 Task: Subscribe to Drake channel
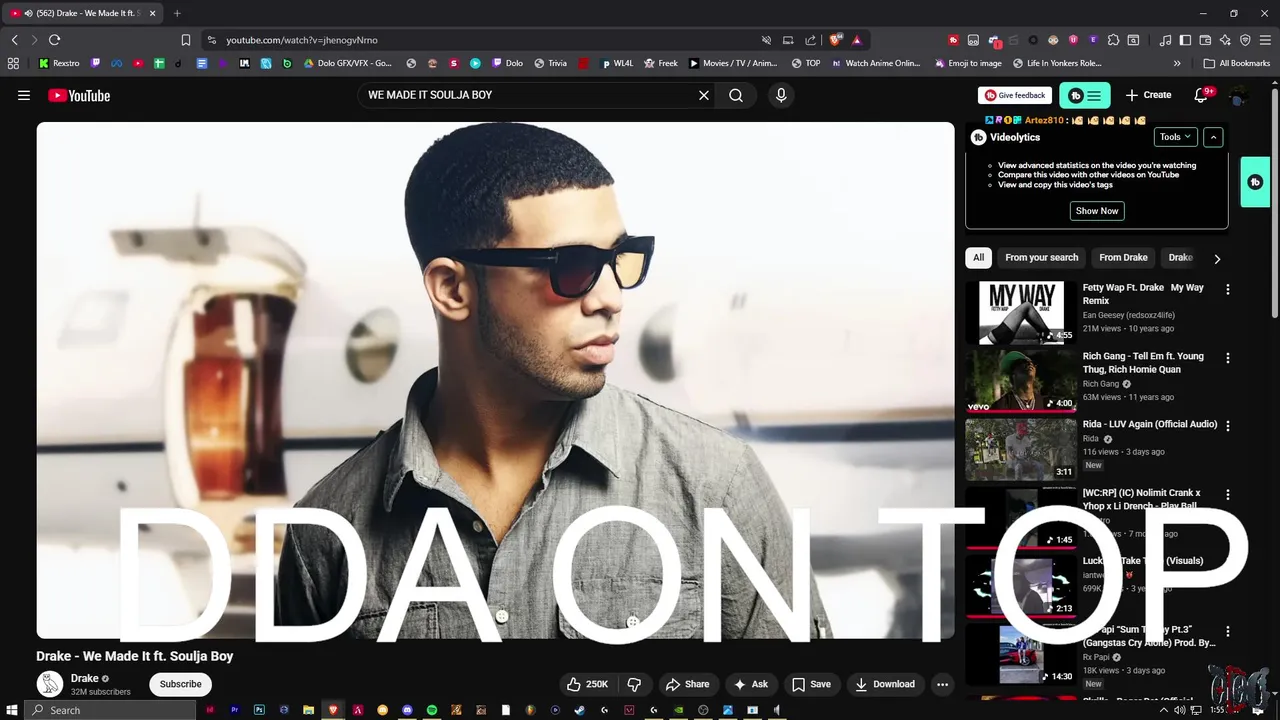tap(181, 684)
